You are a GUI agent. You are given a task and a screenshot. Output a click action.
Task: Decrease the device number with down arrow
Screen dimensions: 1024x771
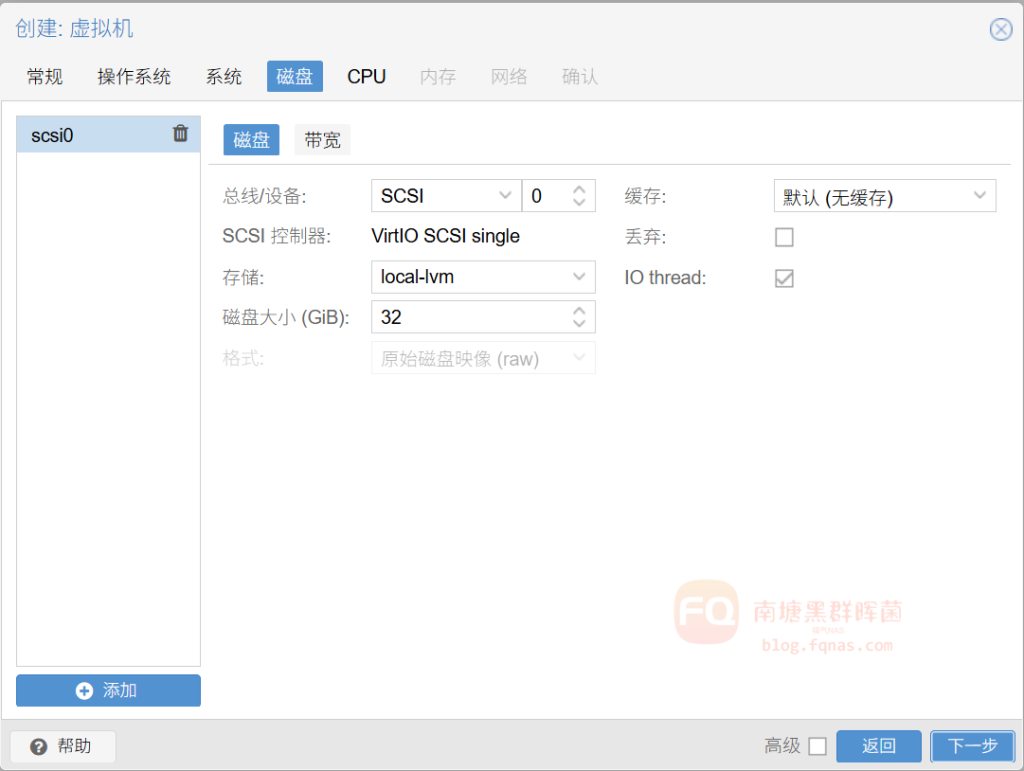coord(579,203)
